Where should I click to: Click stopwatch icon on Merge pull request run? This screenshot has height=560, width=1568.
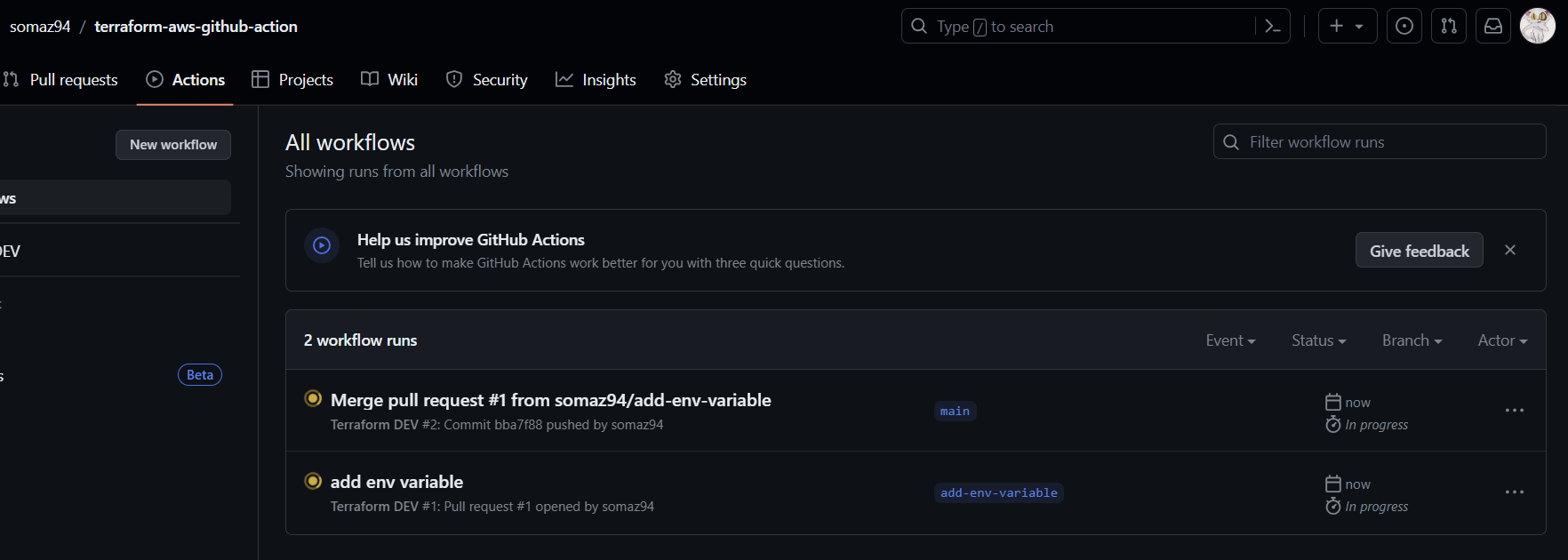[1333, 424]
